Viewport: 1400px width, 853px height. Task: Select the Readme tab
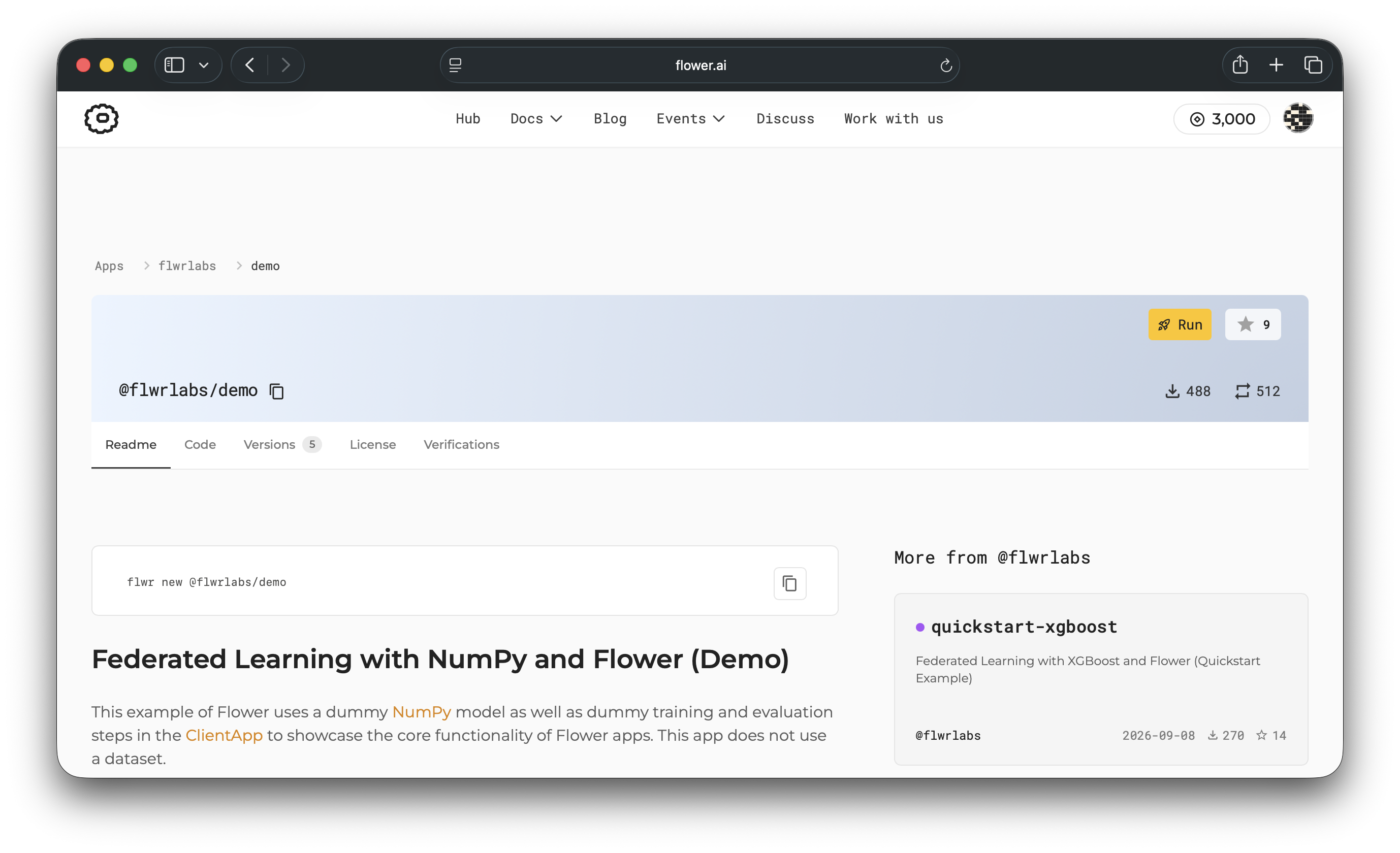click(x=131, y=445)
